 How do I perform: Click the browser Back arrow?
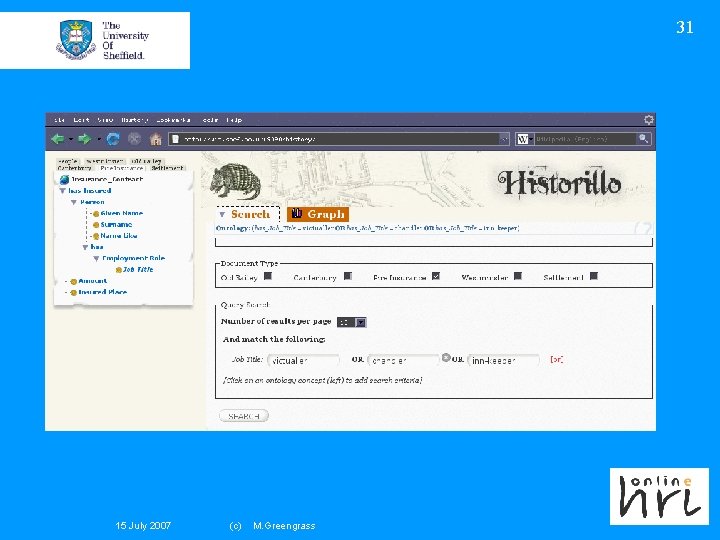[58, 139]
